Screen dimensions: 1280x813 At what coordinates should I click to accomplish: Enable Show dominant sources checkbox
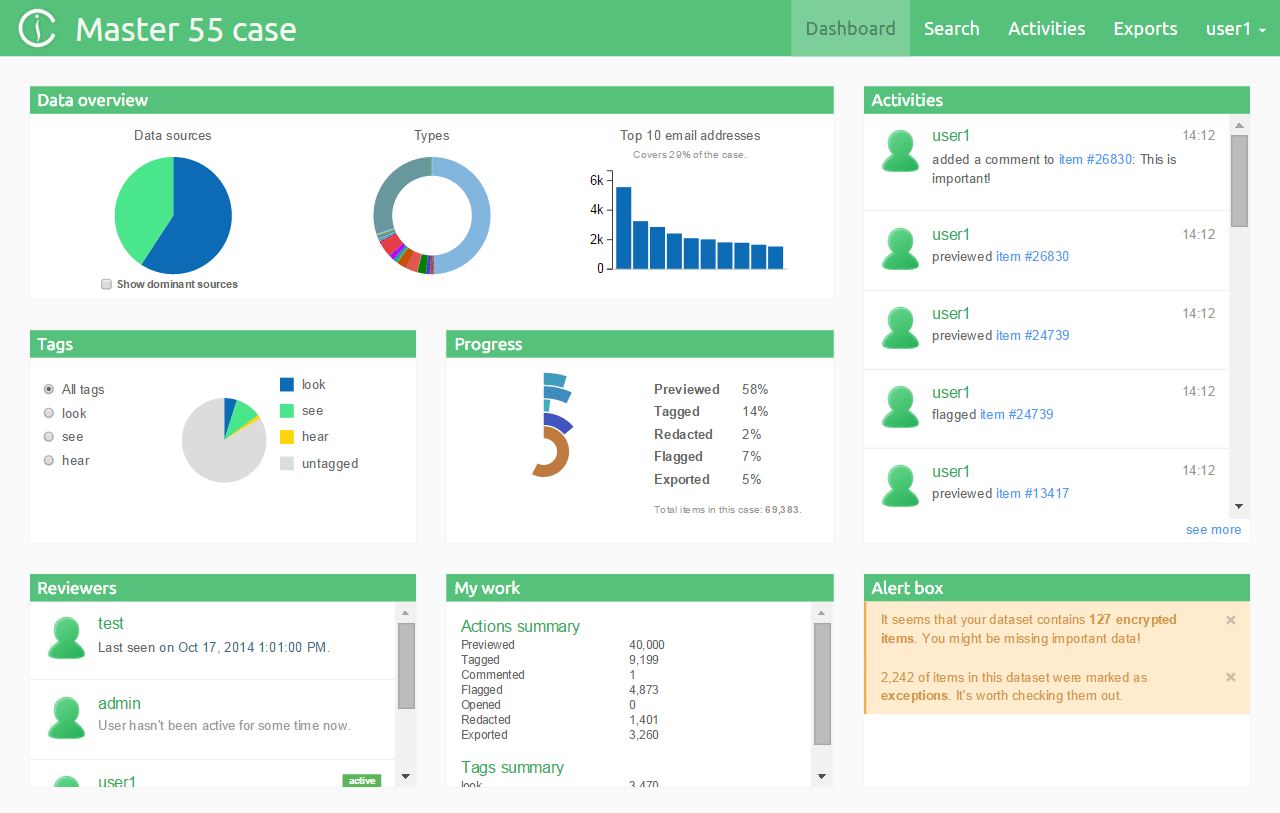(x=107, y=284)
